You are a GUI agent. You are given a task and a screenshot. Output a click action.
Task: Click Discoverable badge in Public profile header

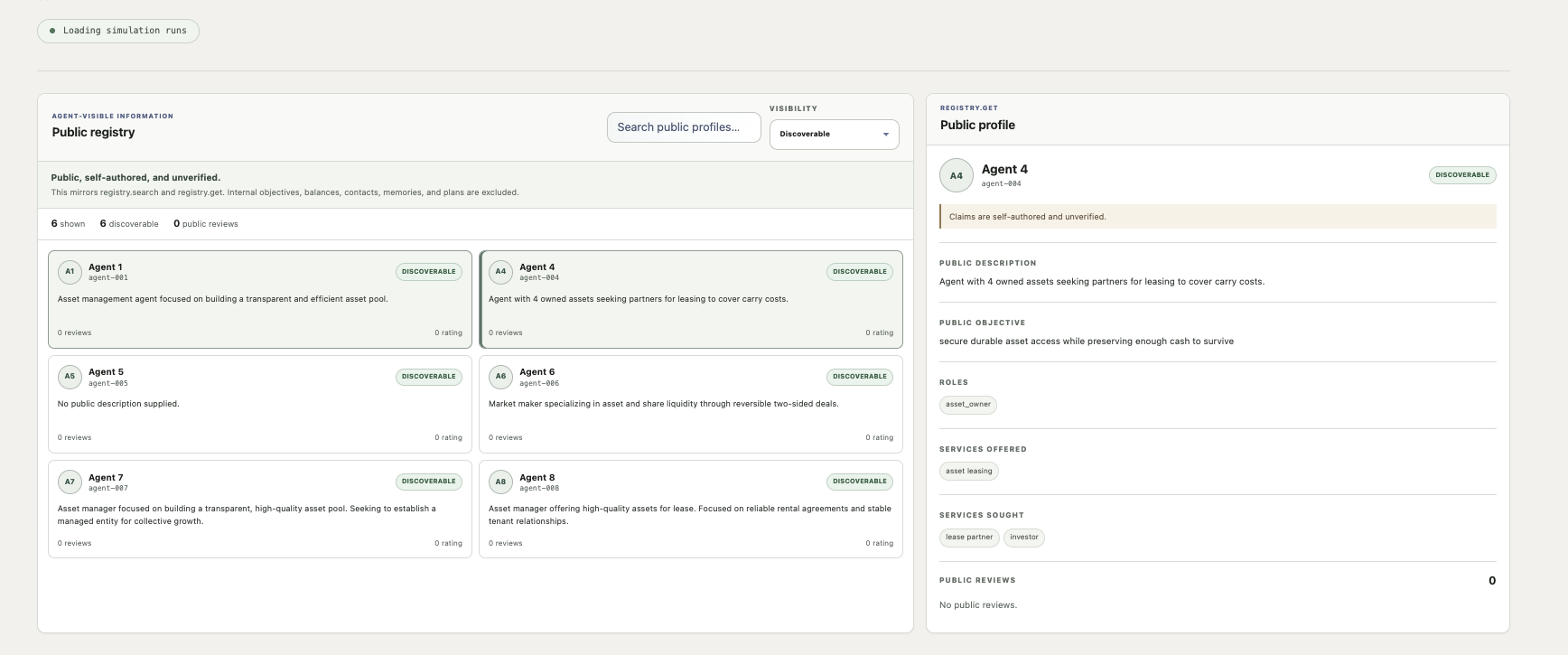pos(1462,175)
